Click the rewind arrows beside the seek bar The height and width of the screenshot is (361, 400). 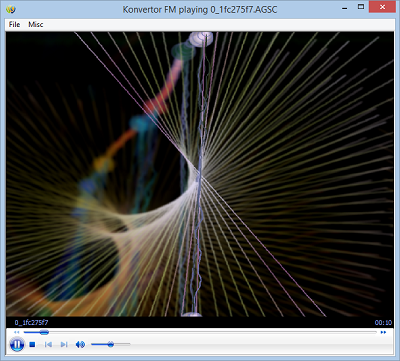(17, 332)
